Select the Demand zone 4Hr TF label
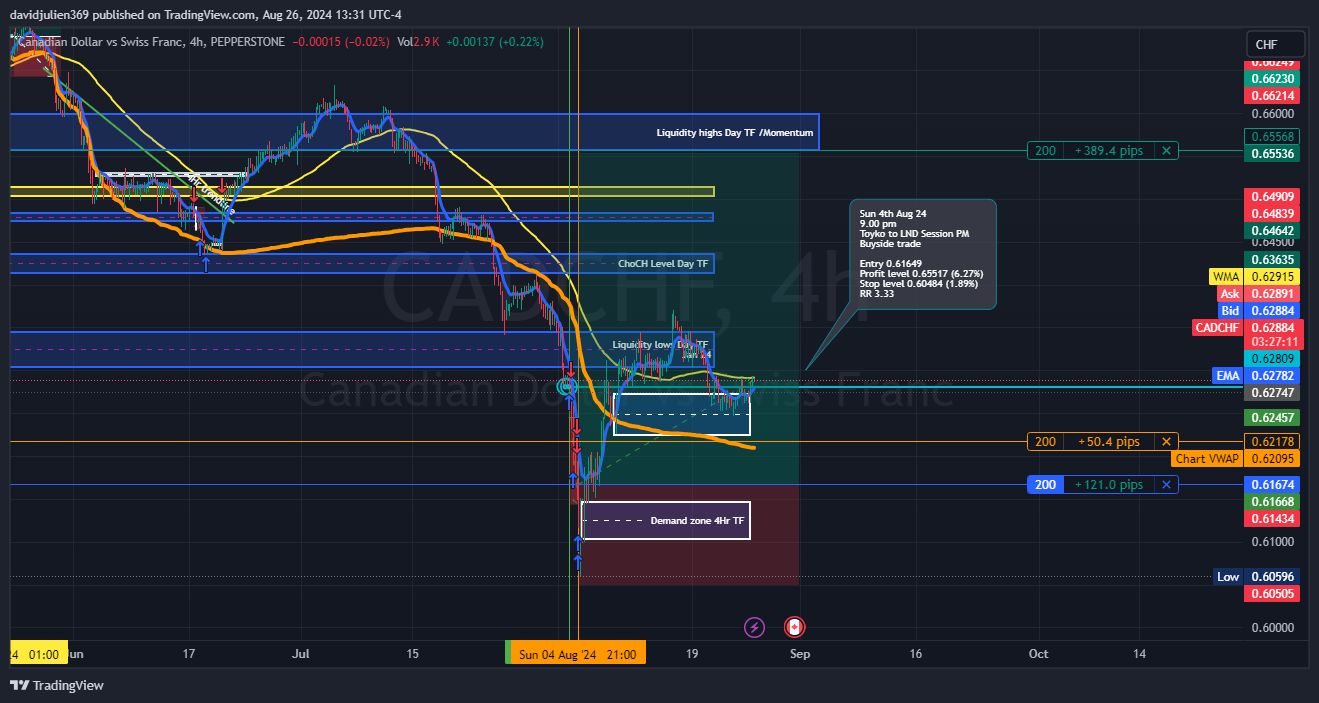 697,521
